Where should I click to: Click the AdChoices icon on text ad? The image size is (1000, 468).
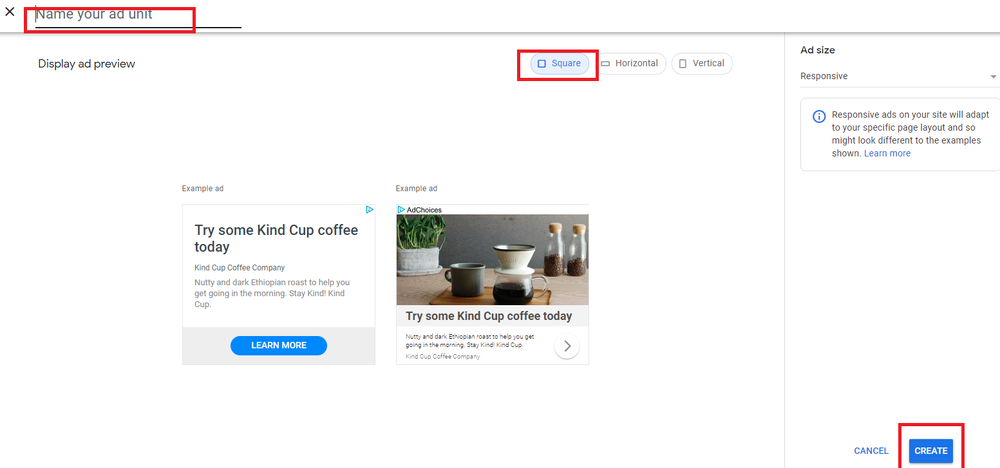click(369, 210)
